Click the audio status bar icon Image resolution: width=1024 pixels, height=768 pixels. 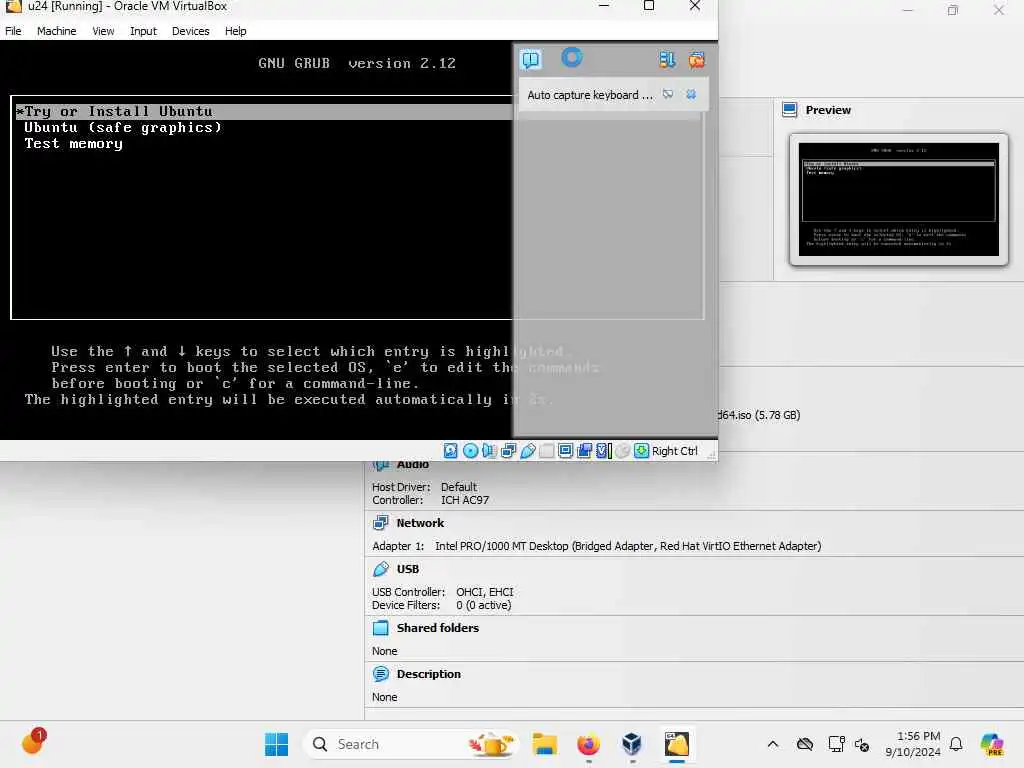tap(489, 451)
